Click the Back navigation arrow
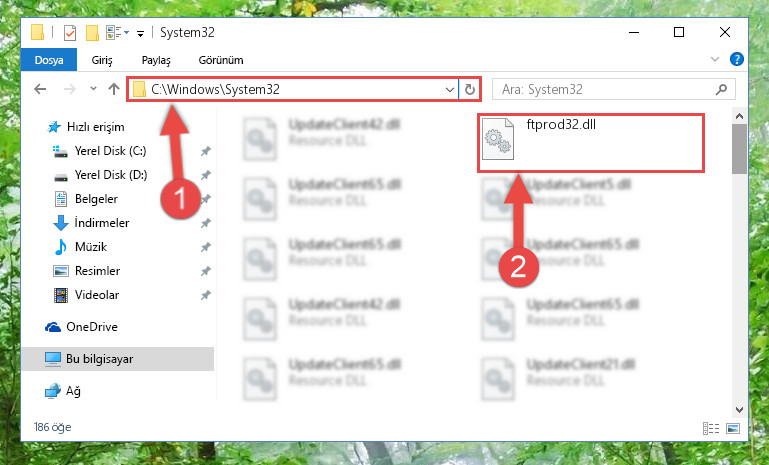Image resolution: width=769 pixels, height=465 pixels. pyautogui.click(x=40, y=89)
